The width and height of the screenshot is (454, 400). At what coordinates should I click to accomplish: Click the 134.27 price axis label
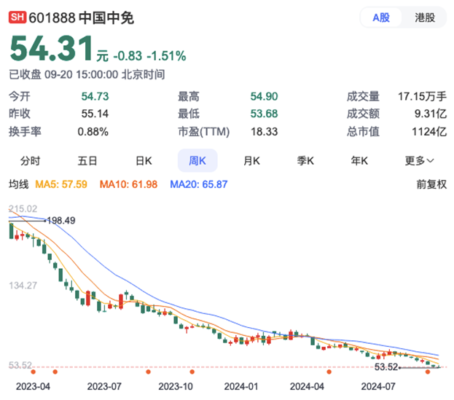click(23, 285)
